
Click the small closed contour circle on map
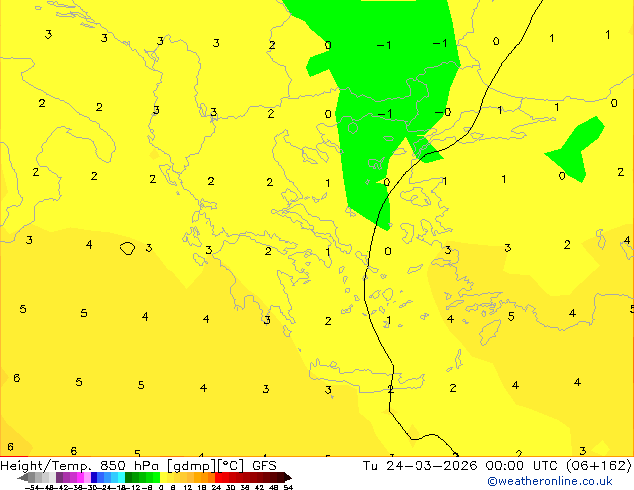click(x=127, y=248)
